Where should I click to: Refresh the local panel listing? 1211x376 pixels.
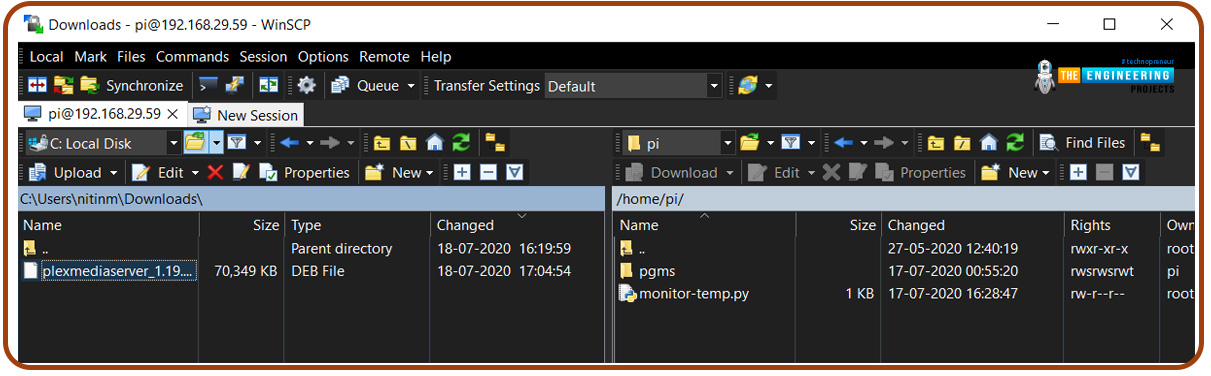(461, 143)
